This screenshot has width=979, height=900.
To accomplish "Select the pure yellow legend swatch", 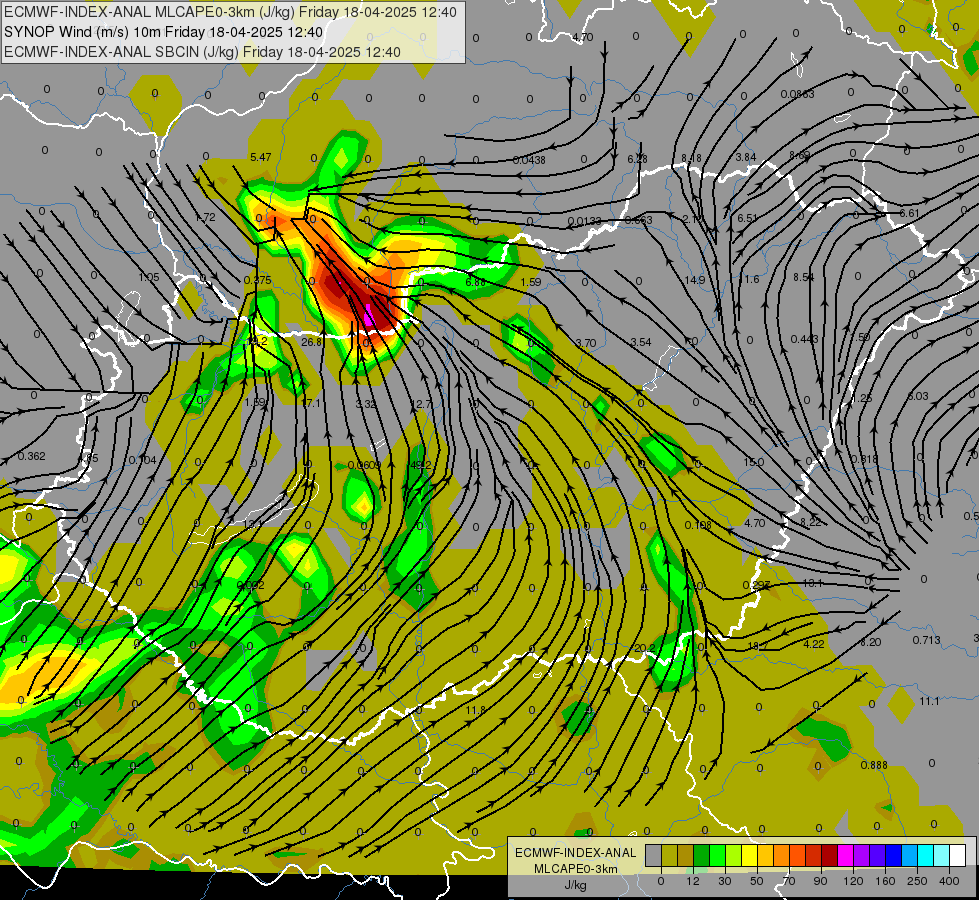I will 750,856.
